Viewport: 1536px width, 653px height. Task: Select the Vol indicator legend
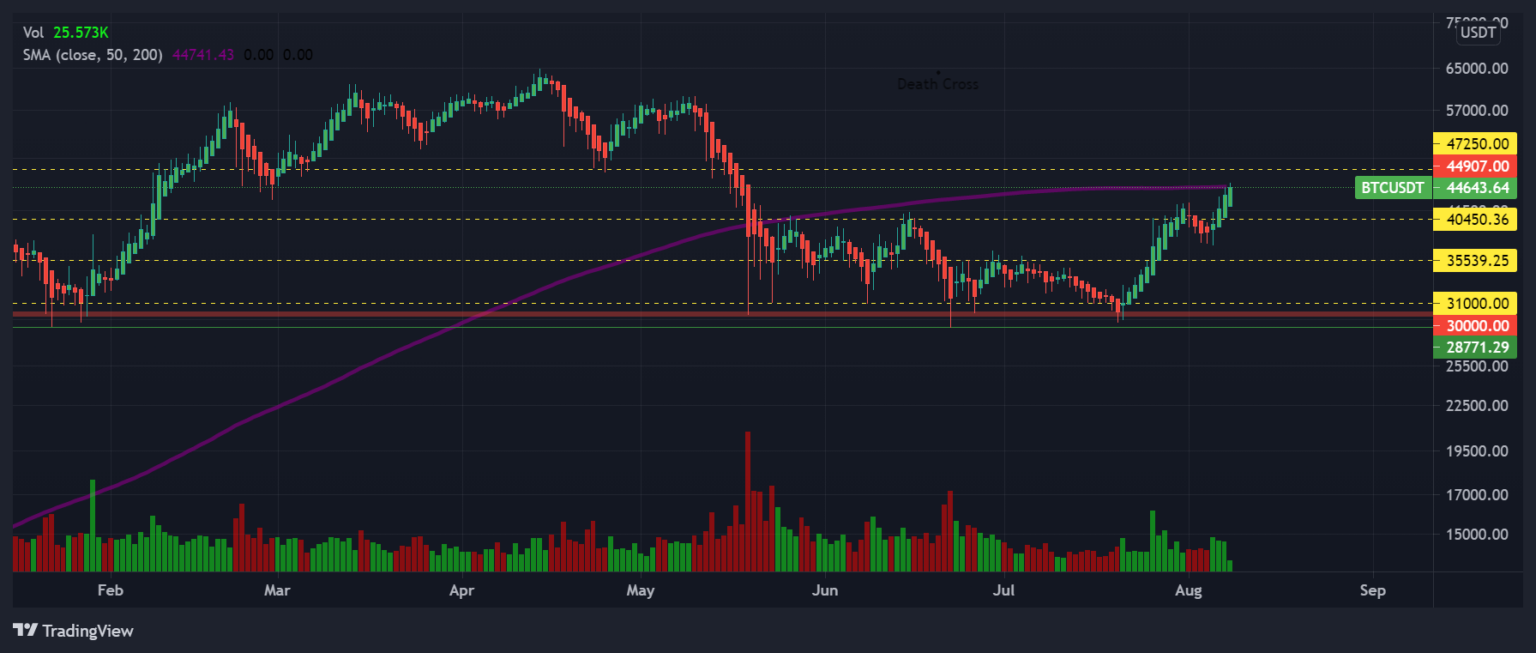pyautogui.click(x=34, y=33)
